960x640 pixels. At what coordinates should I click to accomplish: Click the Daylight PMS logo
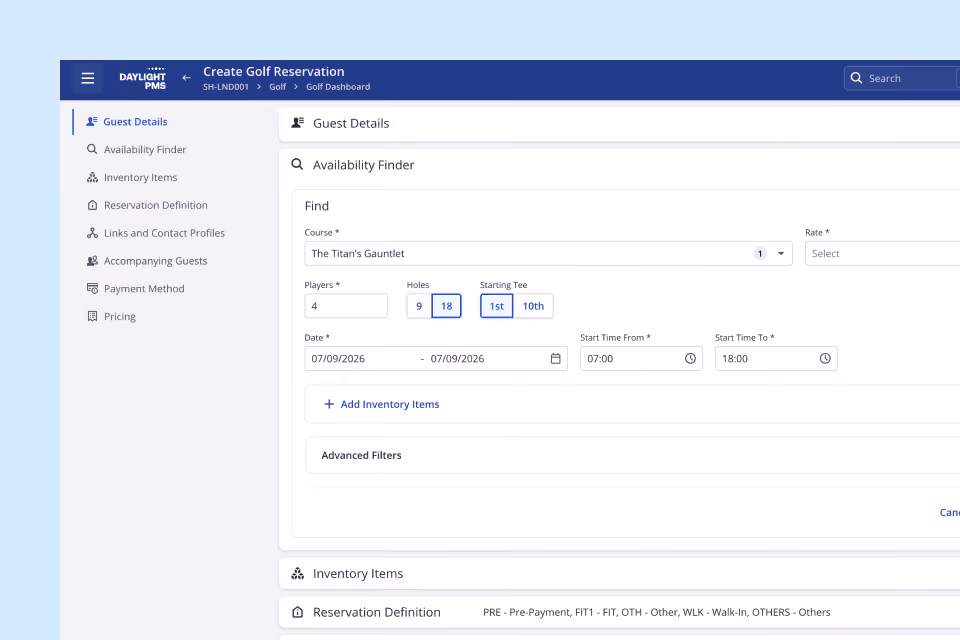click(142, 78)
